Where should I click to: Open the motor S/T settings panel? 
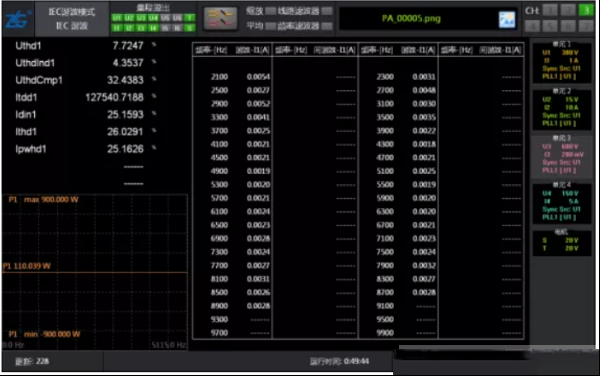561,242
